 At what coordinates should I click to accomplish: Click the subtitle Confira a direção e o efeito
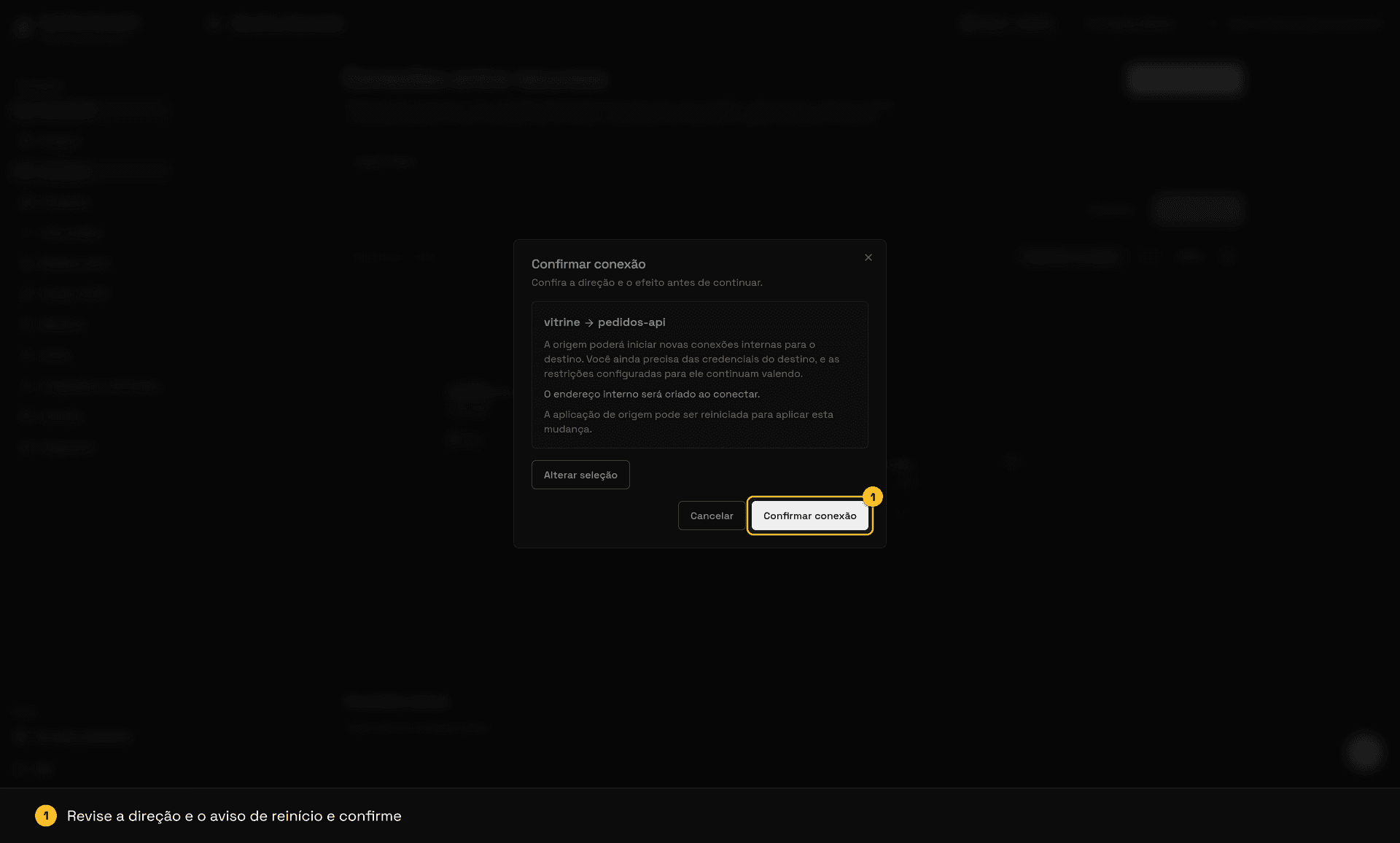point(647,282)
